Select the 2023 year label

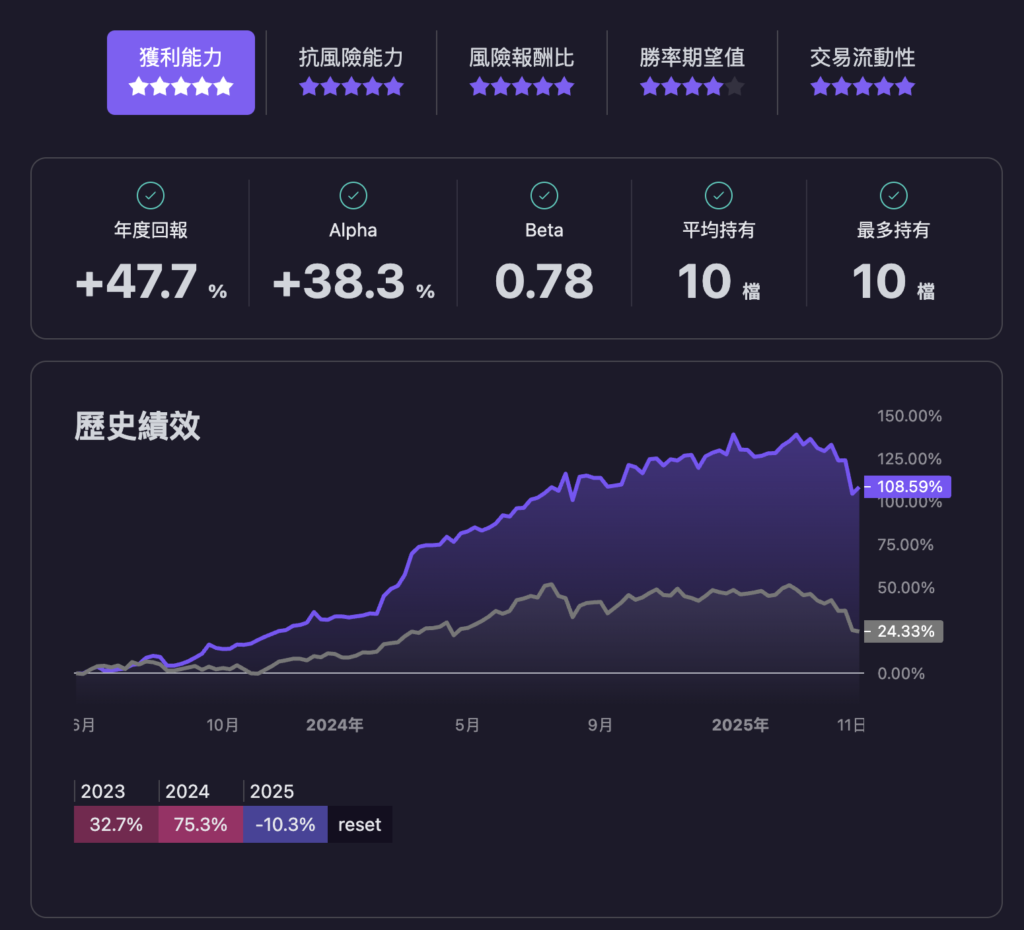(x=103, y=792)
